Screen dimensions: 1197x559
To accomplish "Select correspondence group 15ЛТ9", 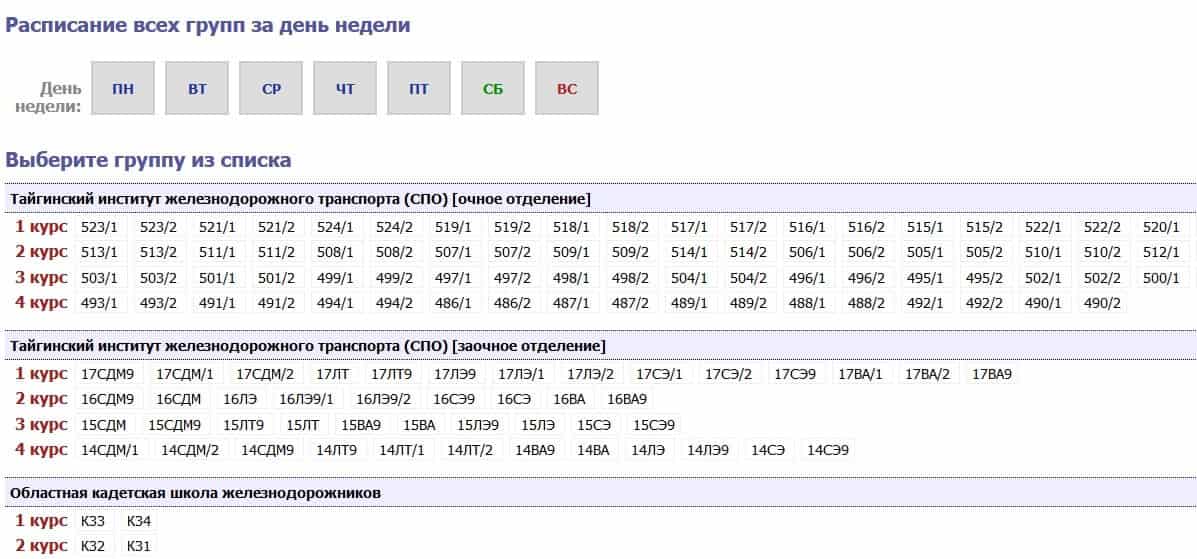I will click(244, 425).
